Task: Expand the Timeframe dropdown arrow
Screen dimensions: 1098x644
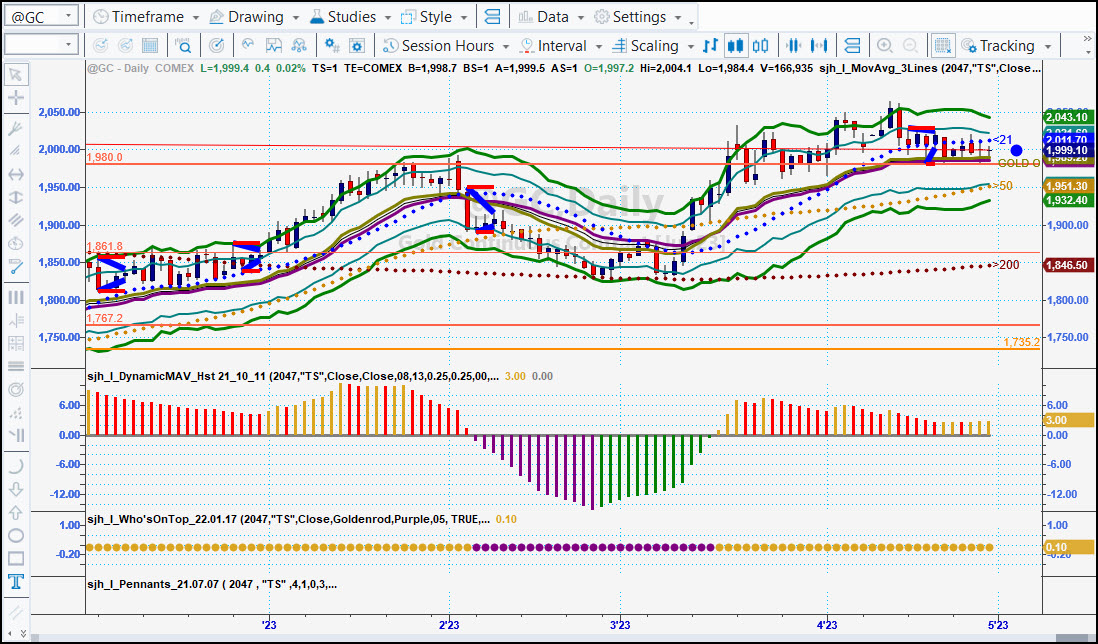Action: click(x=195, y=18)
